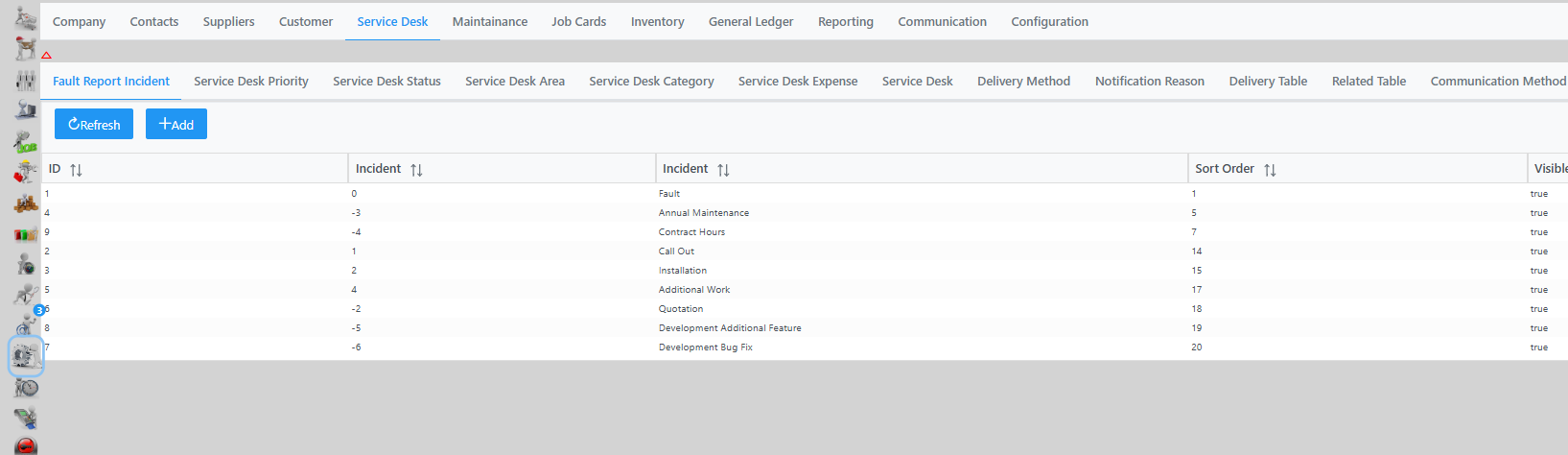Switch to Delivery Method tab
This screenshot has height=455, width=1568.
(x=1023, y=81)
